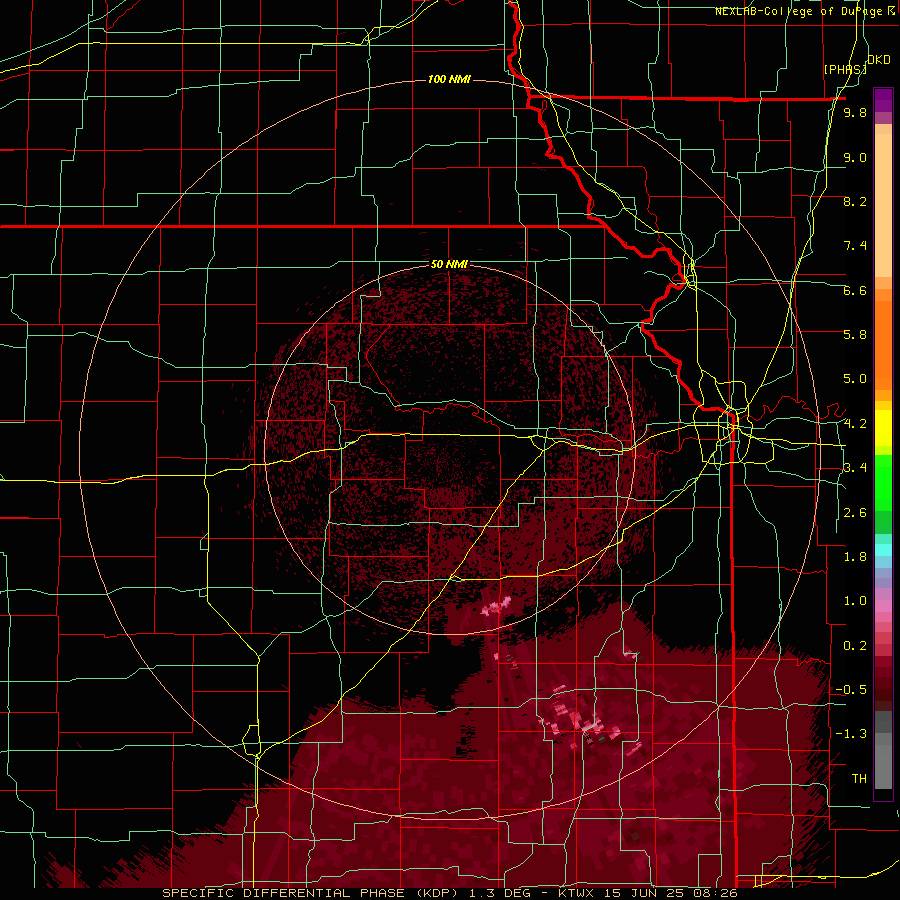Pick the yellow segment of the color bar
The height and width of the screenshot is (900, 900).
[883, 428]
